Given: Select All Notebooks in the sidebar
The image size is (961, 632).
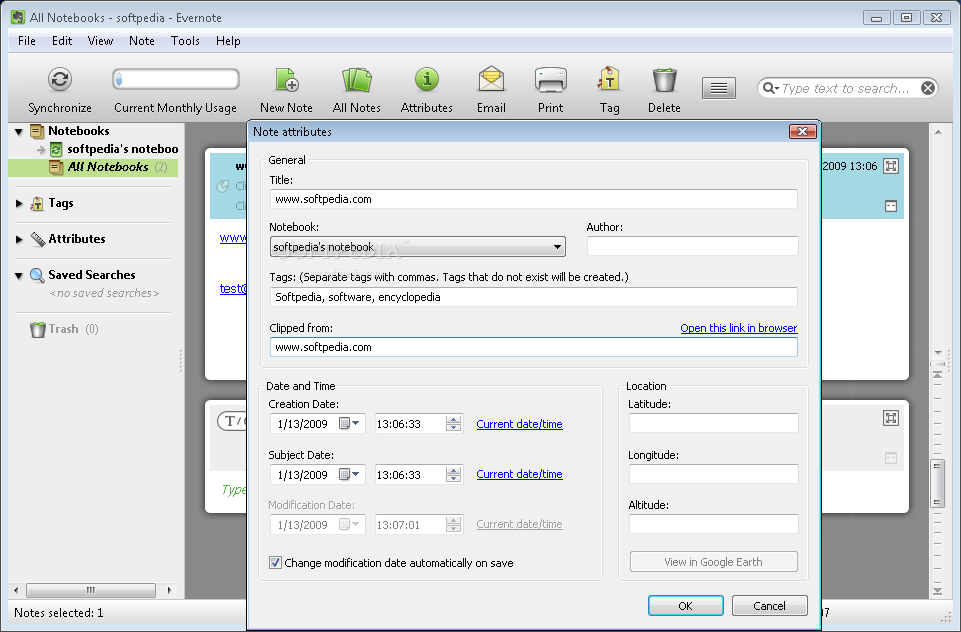Looking at the screenshot, I should click(x=108, y=167).
